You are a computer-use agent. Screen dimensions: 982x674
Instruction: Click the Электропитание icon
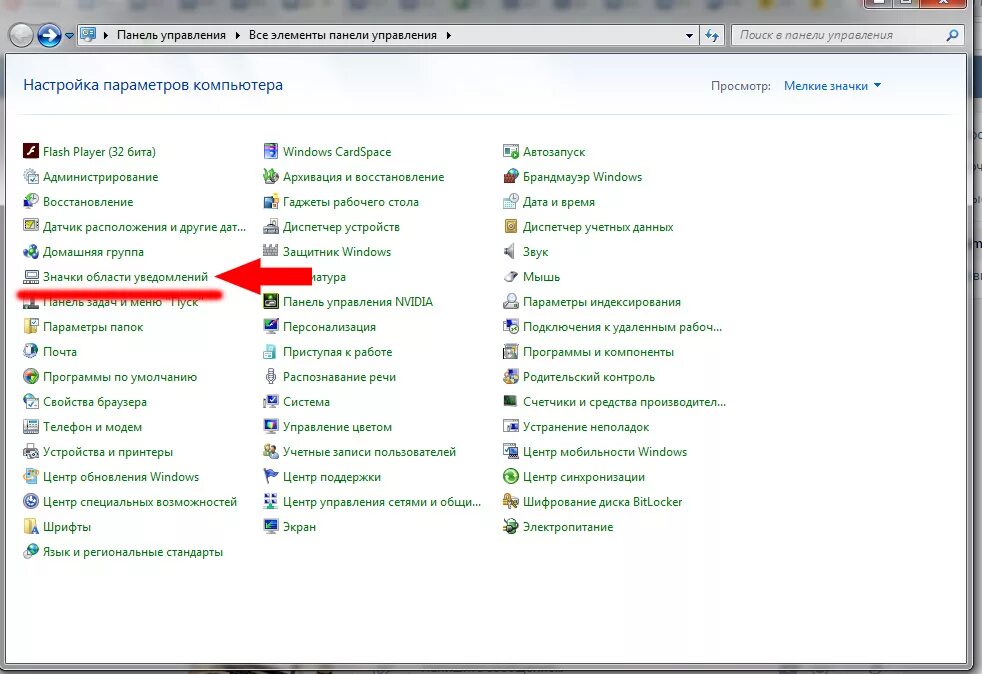tap(511, 527)
